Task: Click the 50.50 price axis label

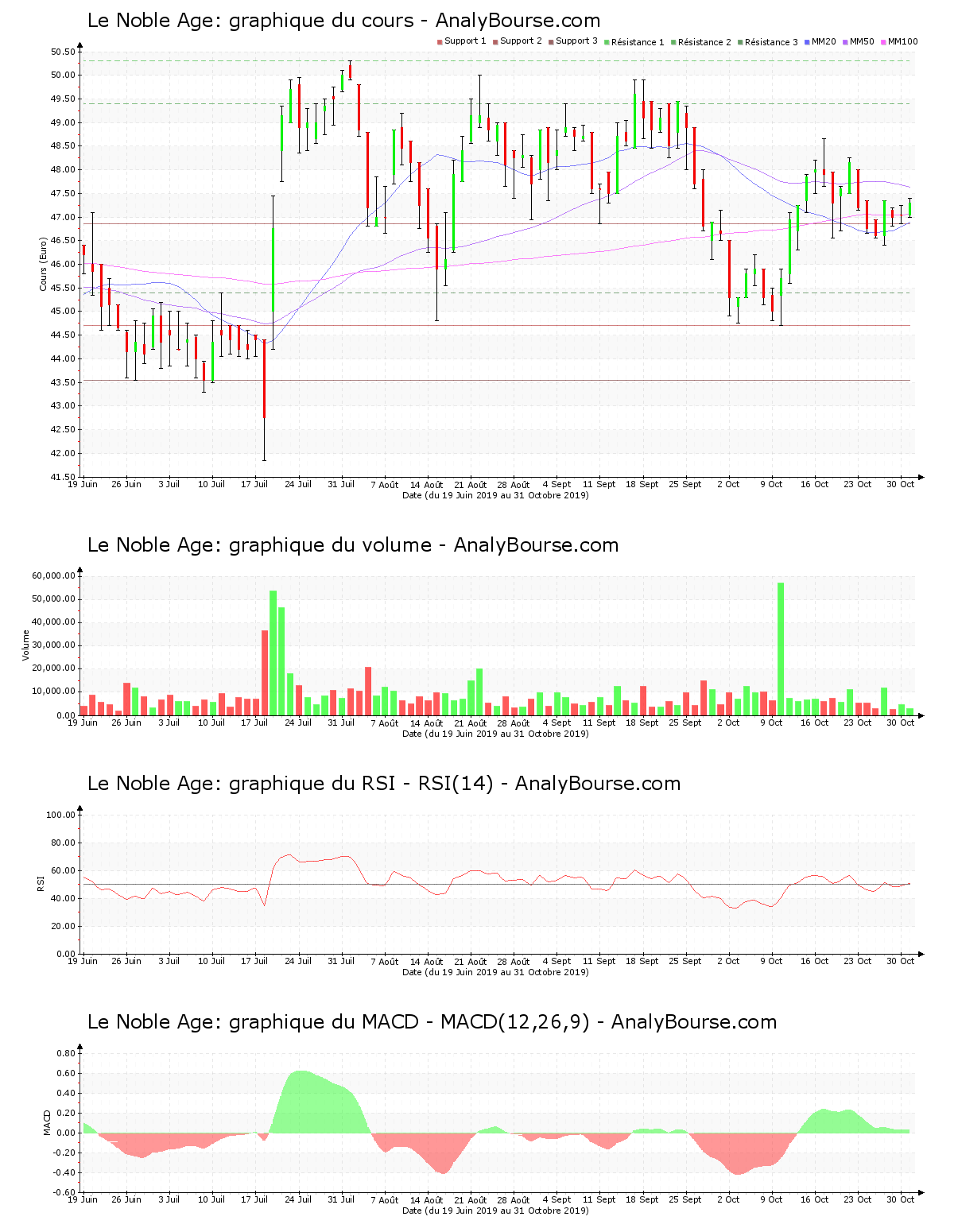Action: point(63,52)
